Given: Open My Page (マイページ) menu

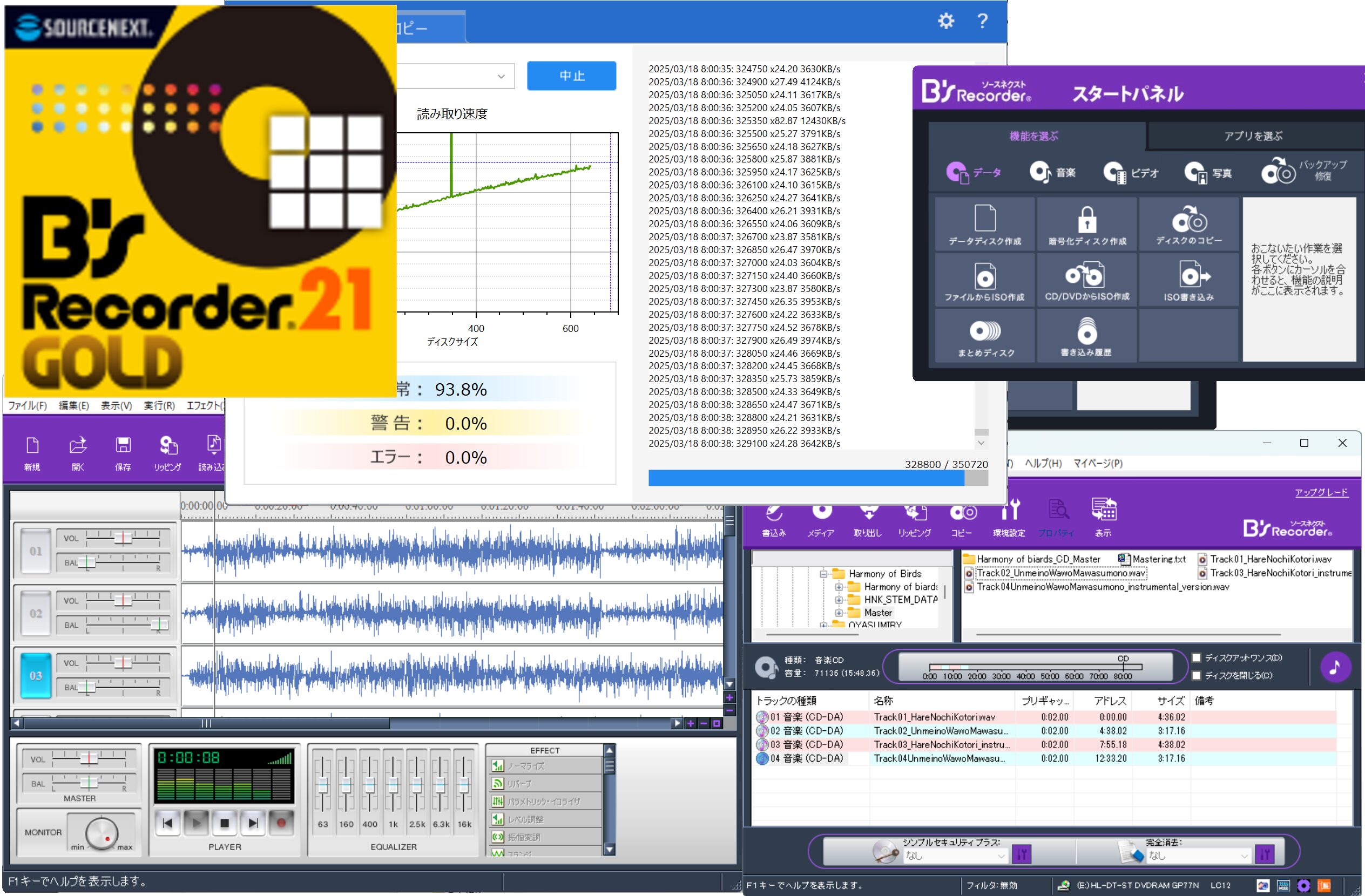Looking at the screenshot, I should [1098, 463].
